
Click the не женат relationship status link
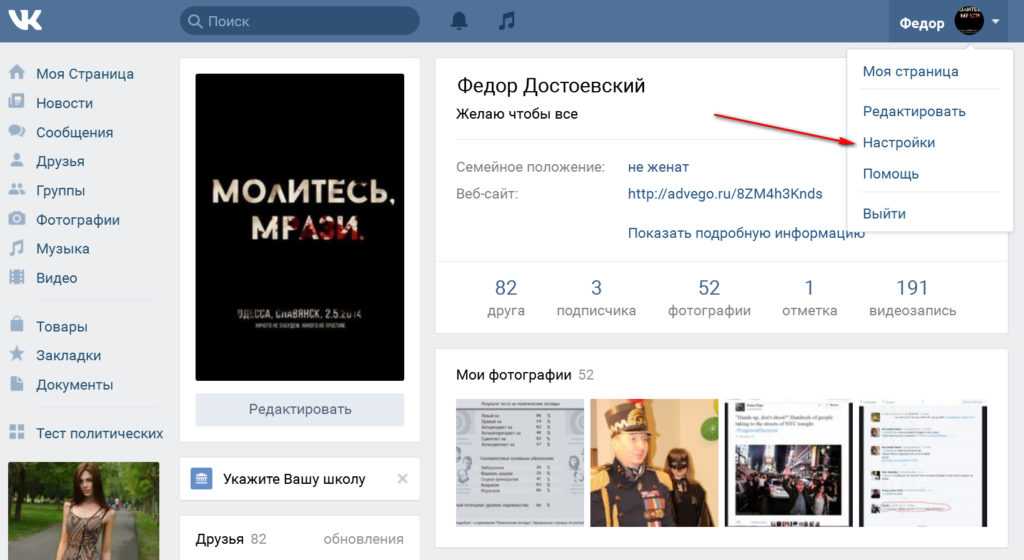(658, 167)
